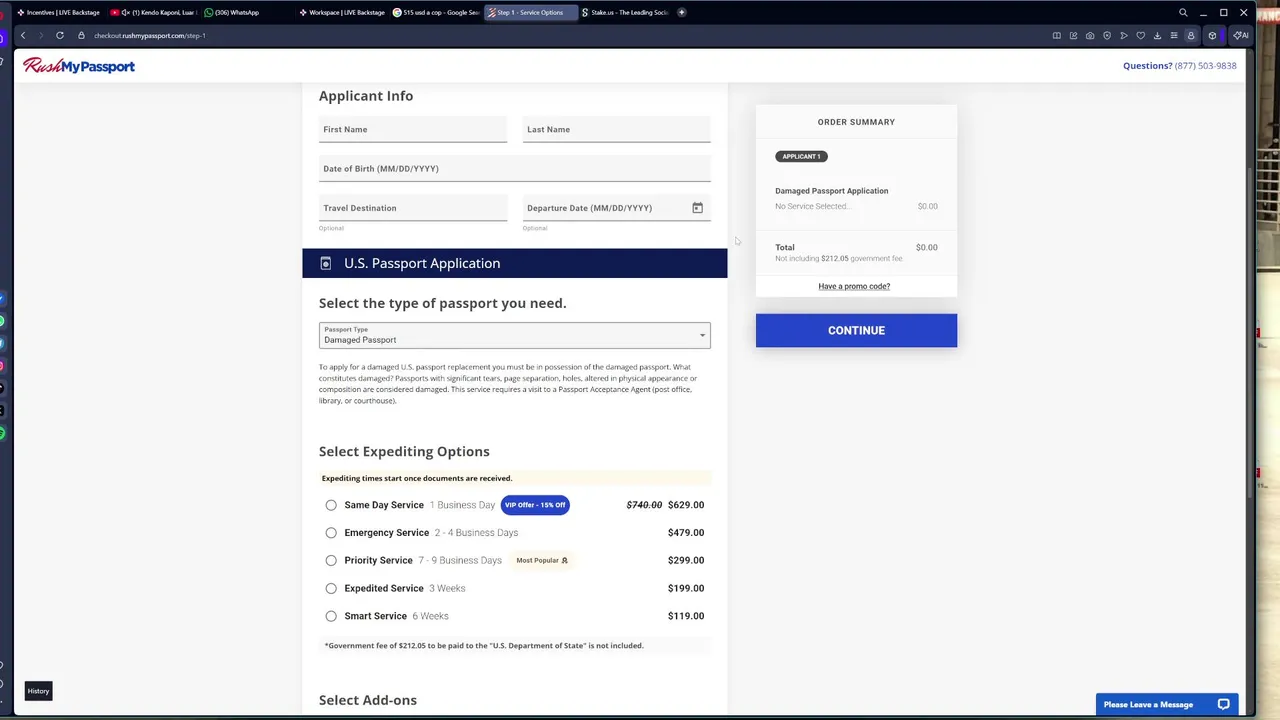This screenshot has width=1280, height=720.
Task: Choose Emergency Service radio option
Action: 331,533
